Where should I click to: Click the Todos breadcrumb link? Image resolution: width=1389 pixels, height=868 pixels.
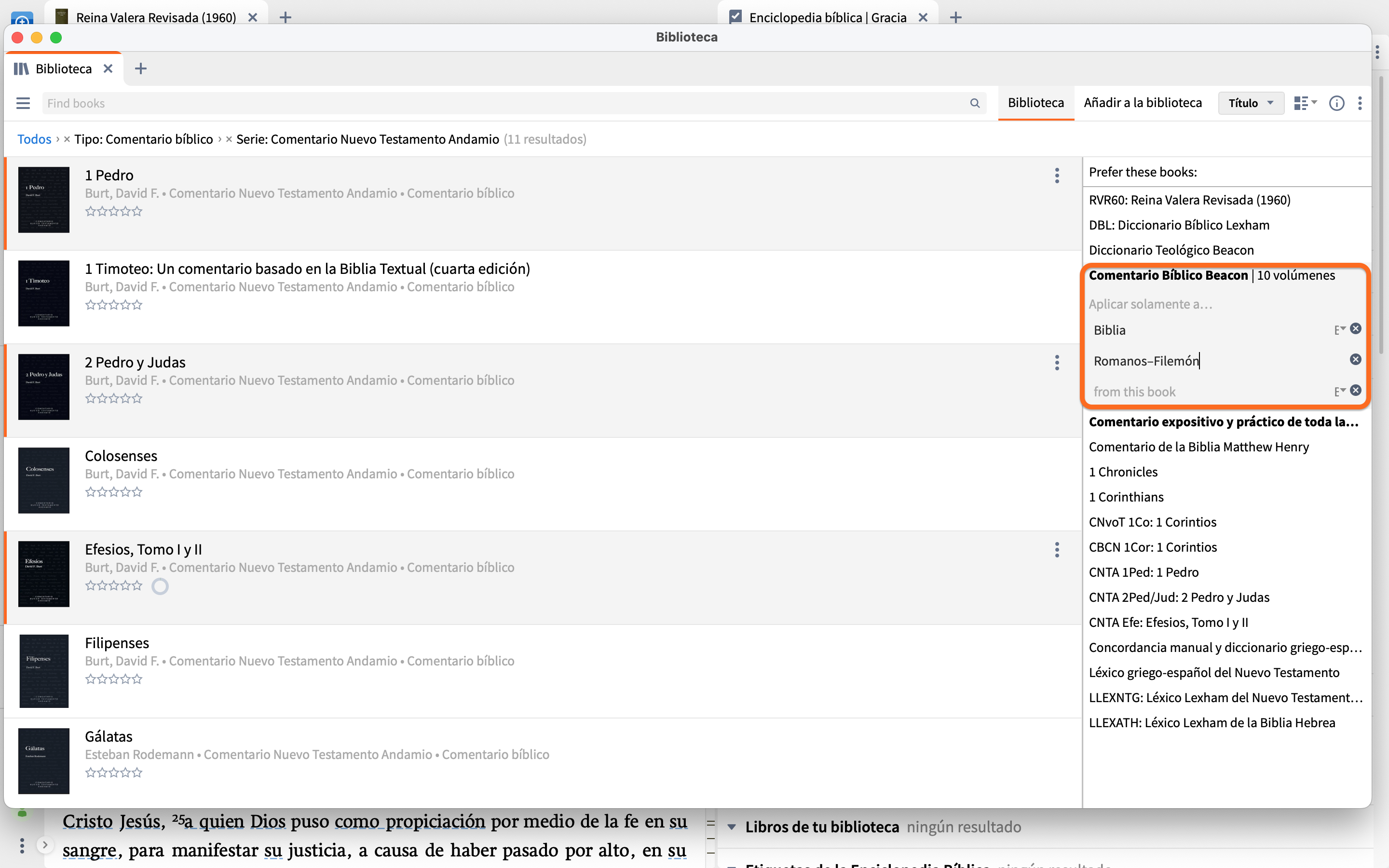[x=34, y=139]
